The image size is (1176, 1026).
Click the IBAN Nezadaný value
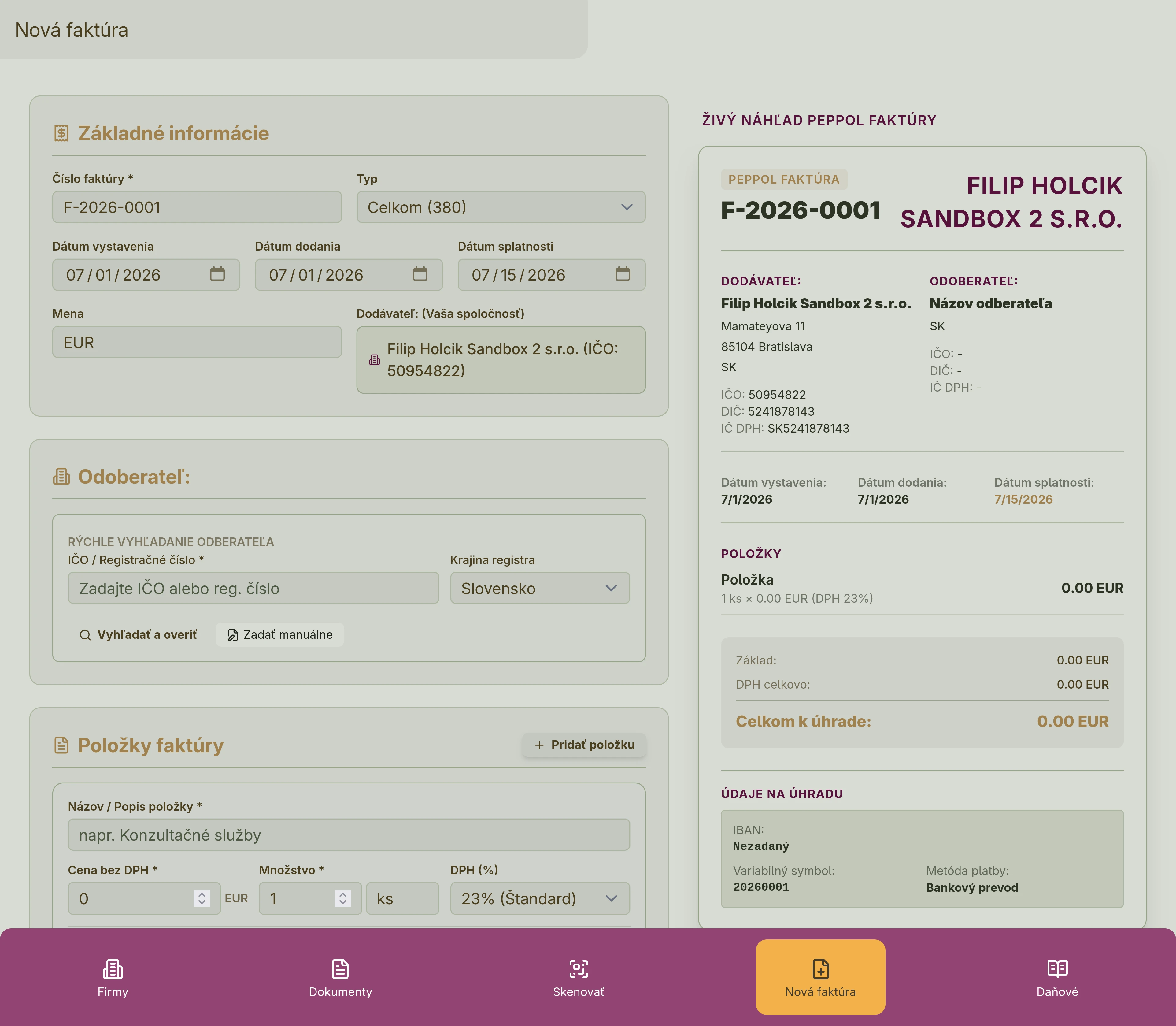(x=761, y=846)
